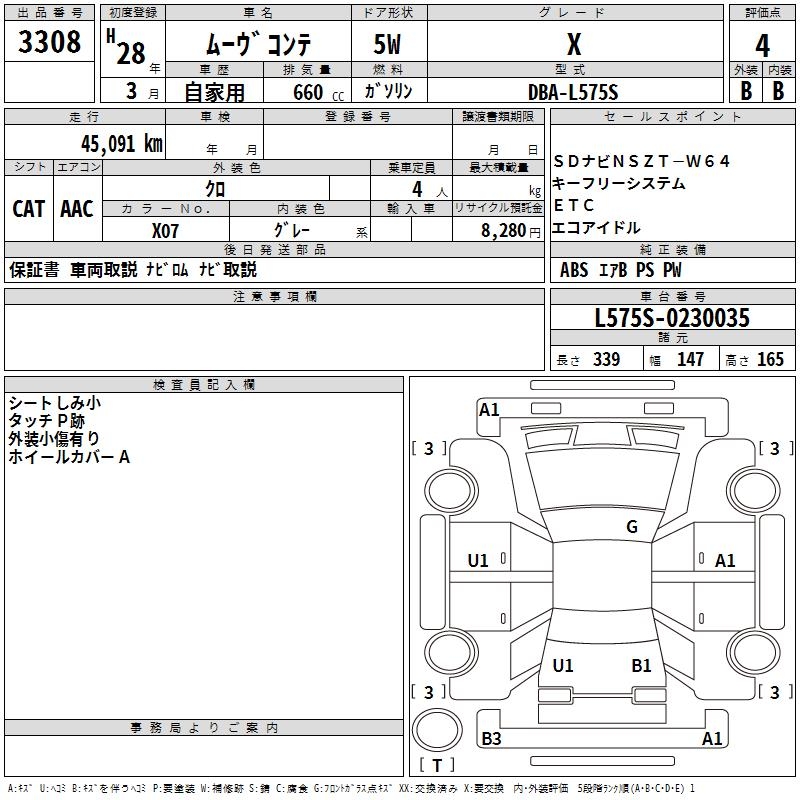
Task: Click the B grade under 外装
Action: pyautogui.click(x=746, y=91)
